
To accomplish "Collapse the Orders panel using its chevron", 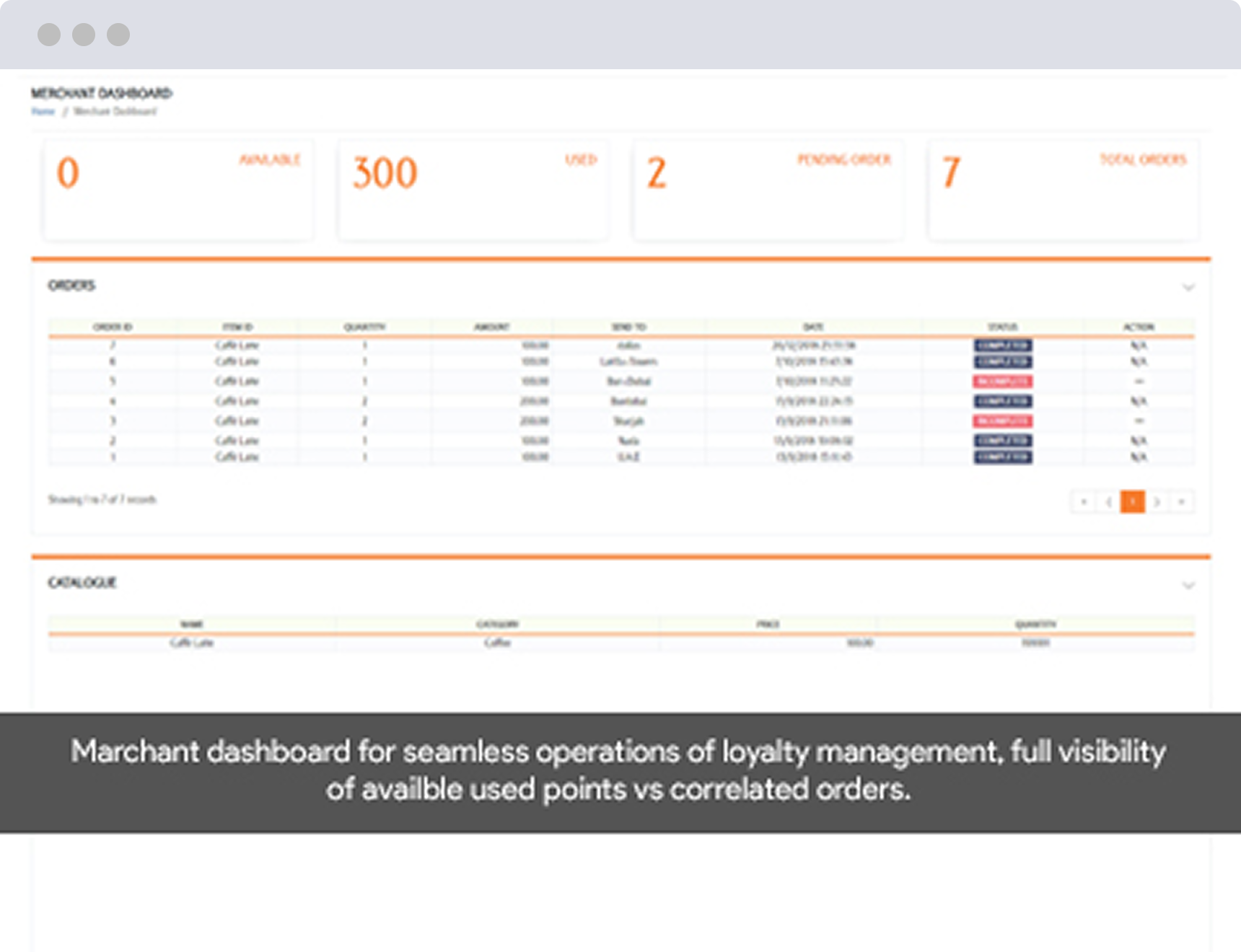I will point(1188,287).
